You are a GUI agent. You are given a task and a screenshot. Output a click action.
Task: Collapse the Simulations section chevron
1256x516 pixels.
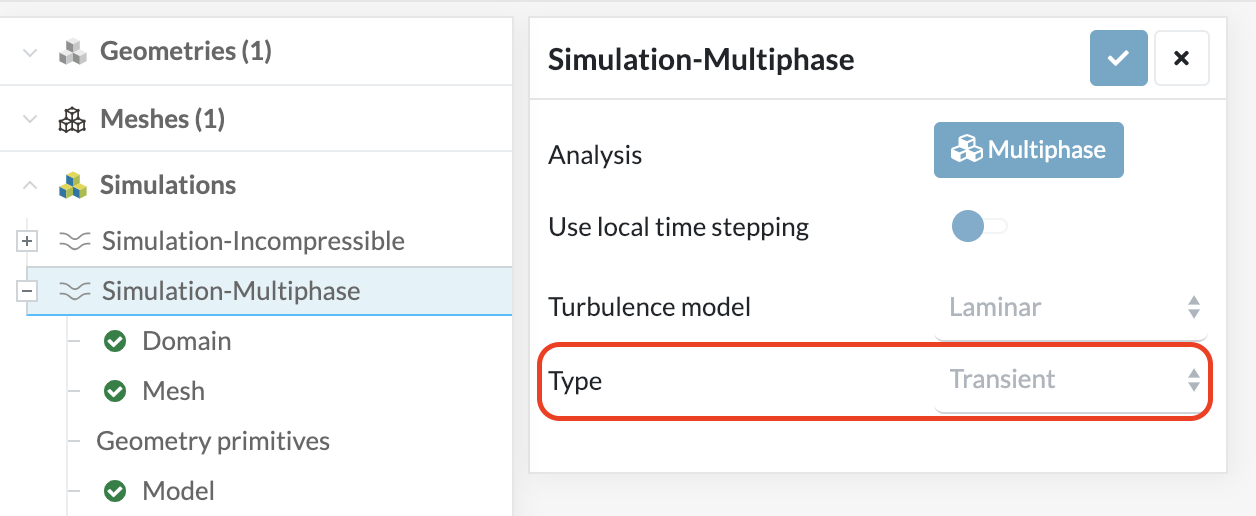[30, 185]
